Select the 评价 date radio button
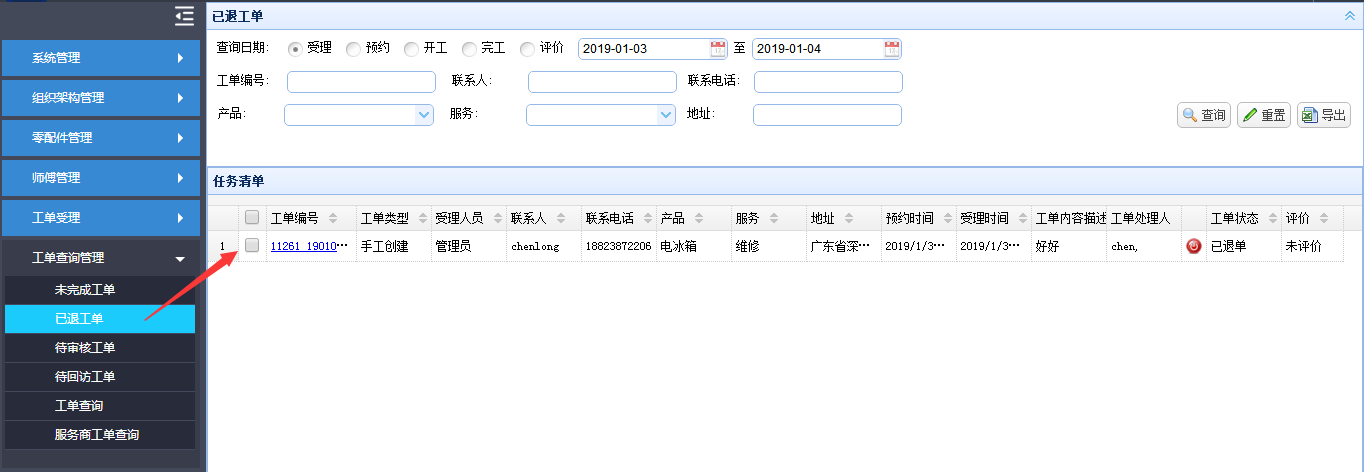This screenshot has height=472, width=1364. tap(527, 49)
